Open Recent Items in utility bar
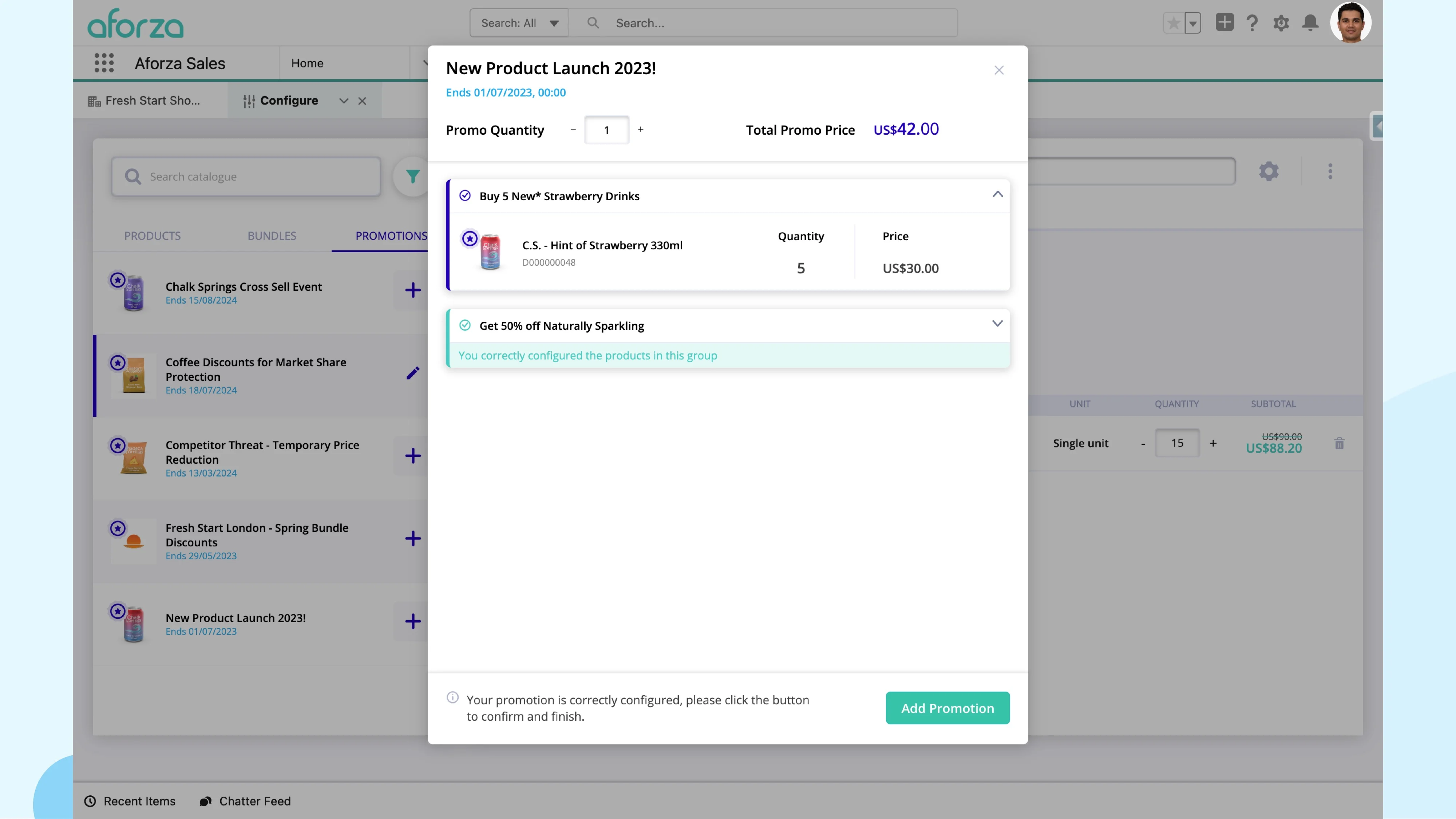Image resolution: width=1456 pixels, height=819 pixels. 130,801
